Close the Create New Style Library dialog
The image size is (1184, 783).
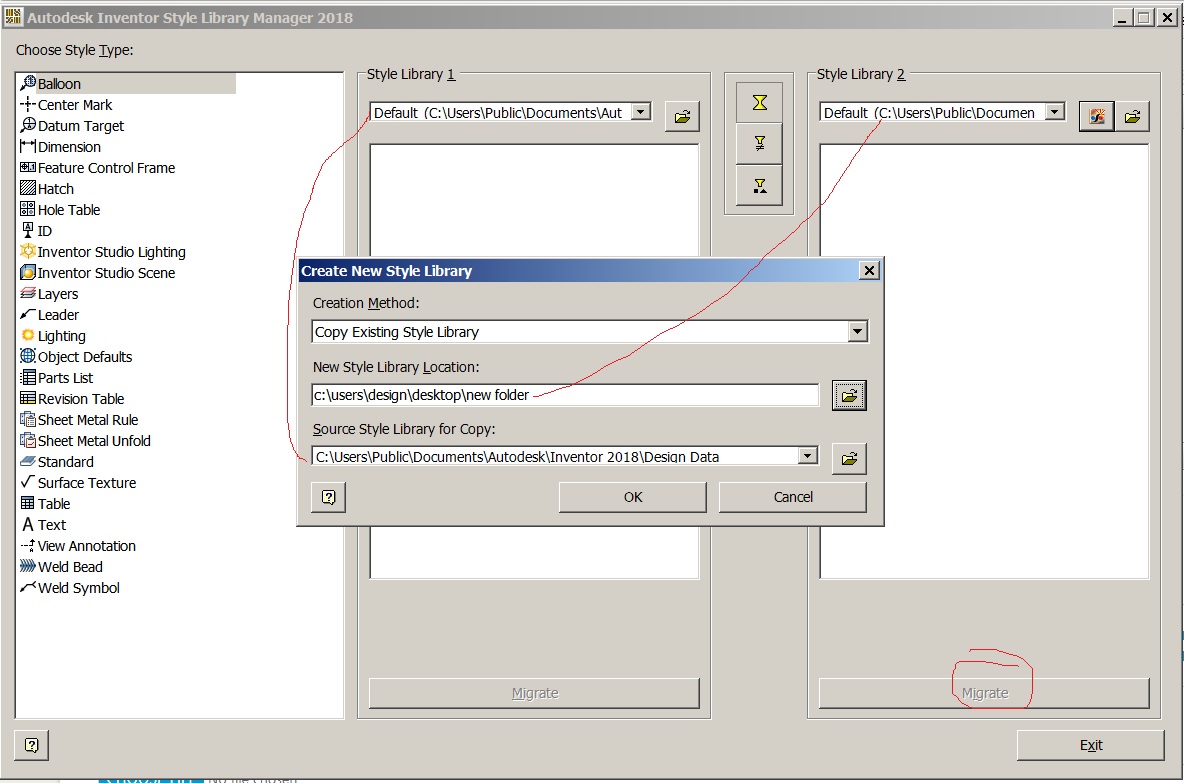click(869, 270)
